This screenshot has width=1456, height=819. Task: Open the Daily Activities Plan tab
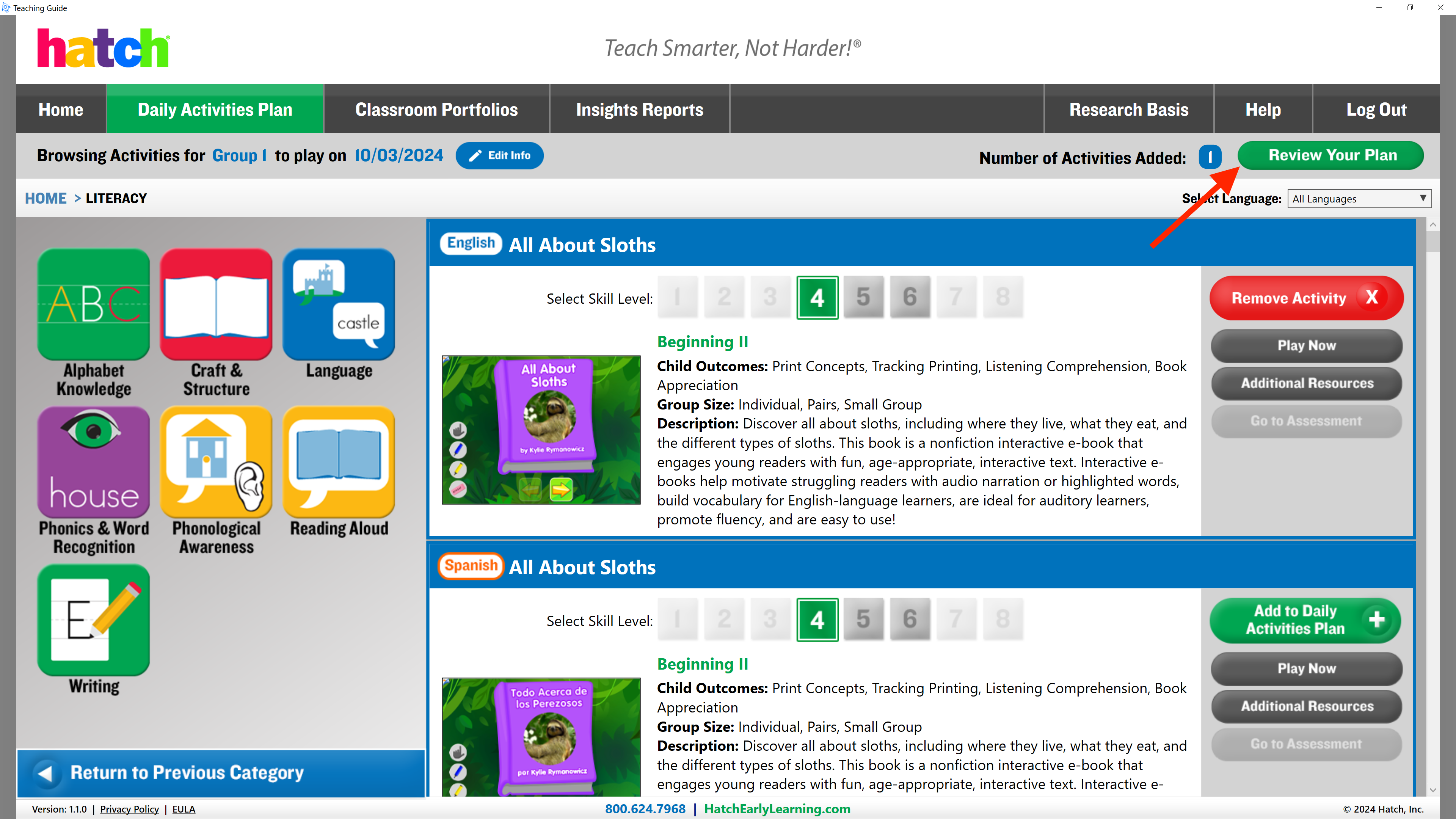(215, 109)
